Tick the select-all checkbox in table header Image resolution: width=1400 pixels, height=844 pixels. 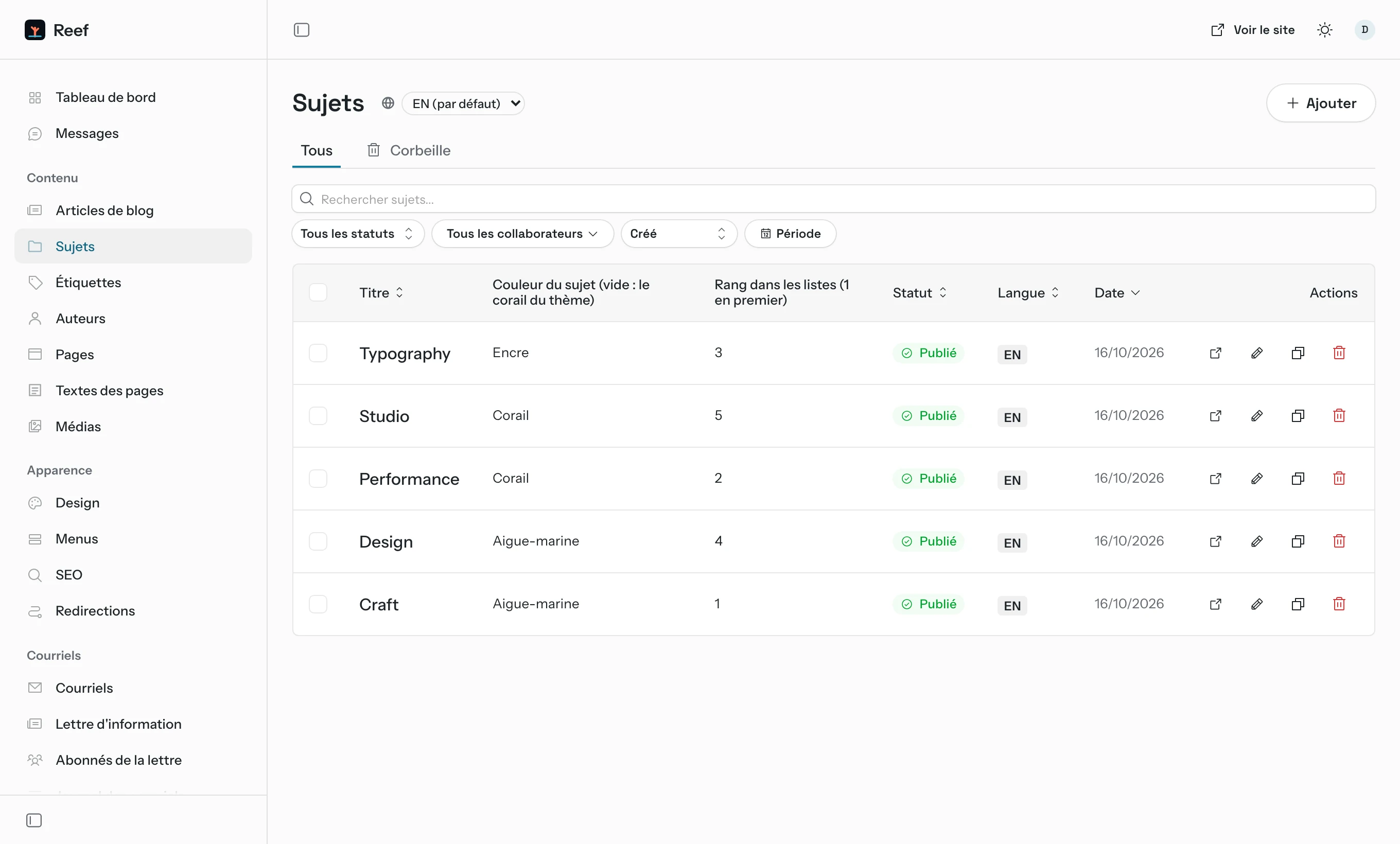pyautogui.click(x=318, y=292)
